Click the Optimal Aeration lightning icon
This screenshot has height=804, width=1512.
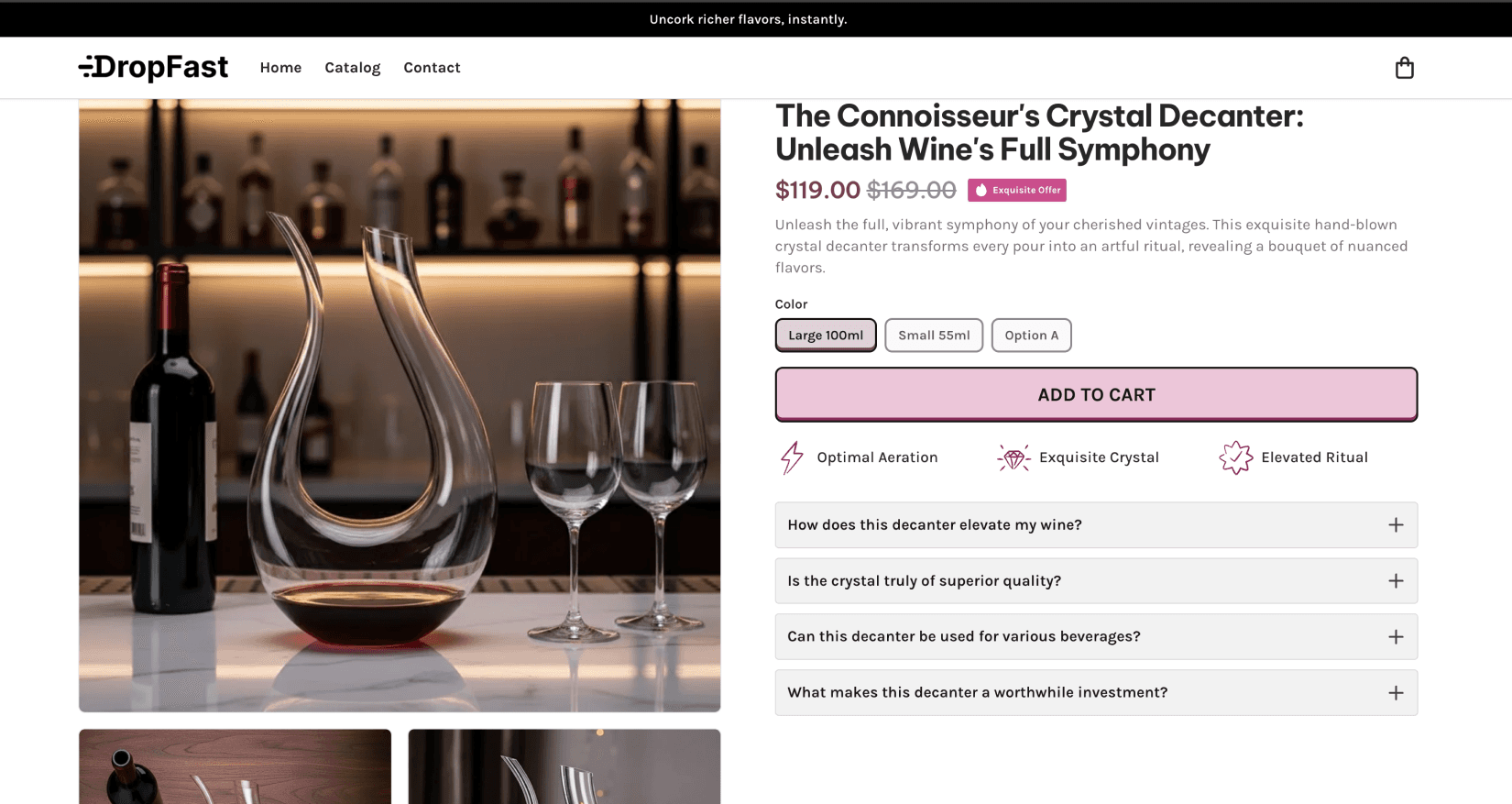pos(789,457)
